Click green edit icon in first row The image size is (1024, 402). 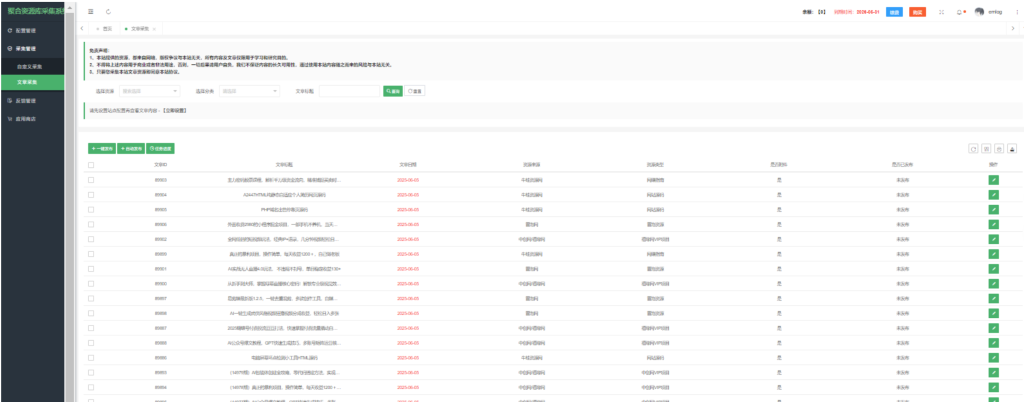pos(993,179)
